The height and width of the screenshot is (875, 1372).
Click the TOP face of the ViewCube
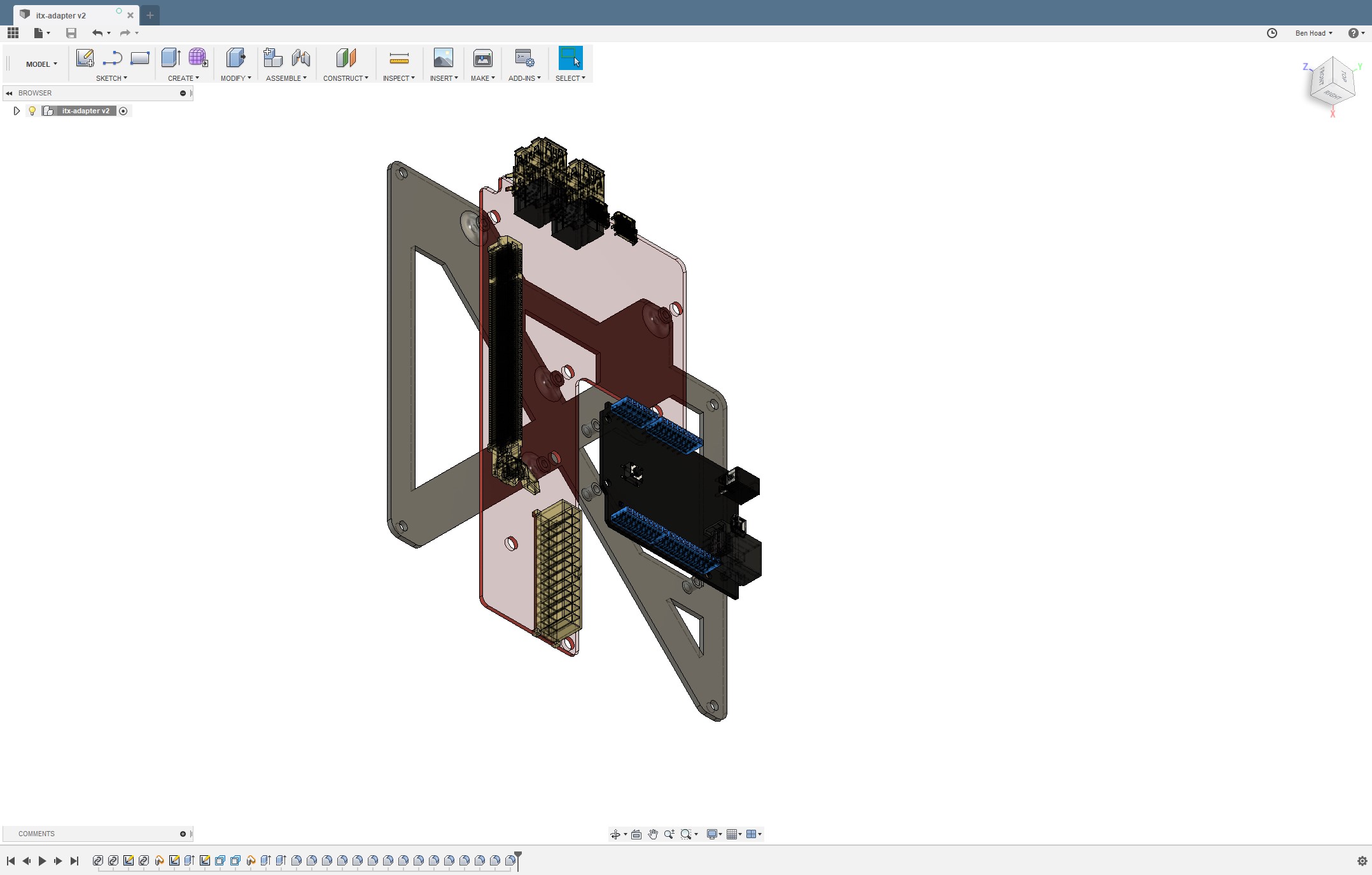(1343, 76)
